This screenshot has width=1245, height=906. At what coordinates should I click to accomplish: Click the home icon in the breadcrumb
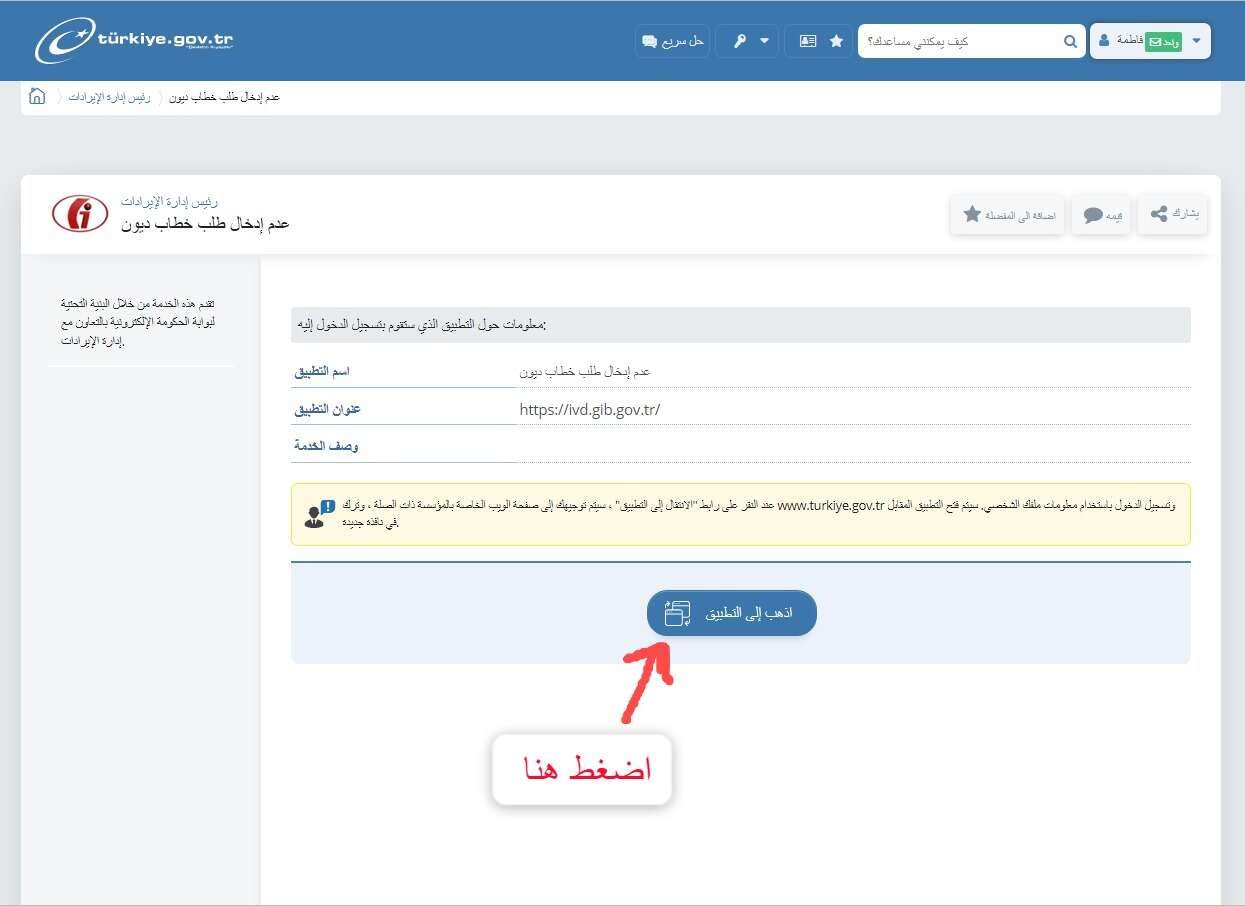point(37,96)
